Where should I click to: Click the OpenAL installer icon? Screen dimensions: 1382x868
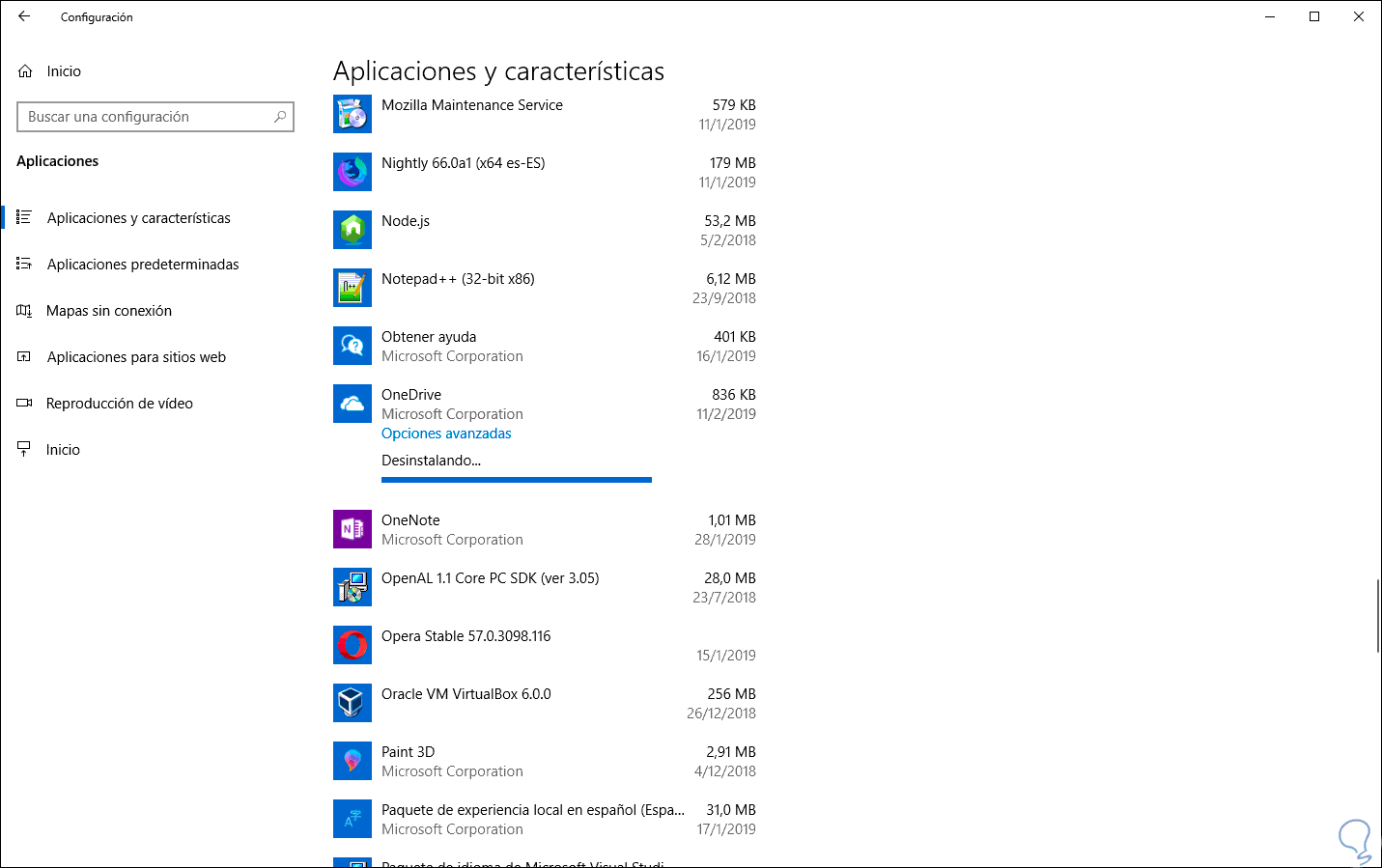click(x=353, y=587)
